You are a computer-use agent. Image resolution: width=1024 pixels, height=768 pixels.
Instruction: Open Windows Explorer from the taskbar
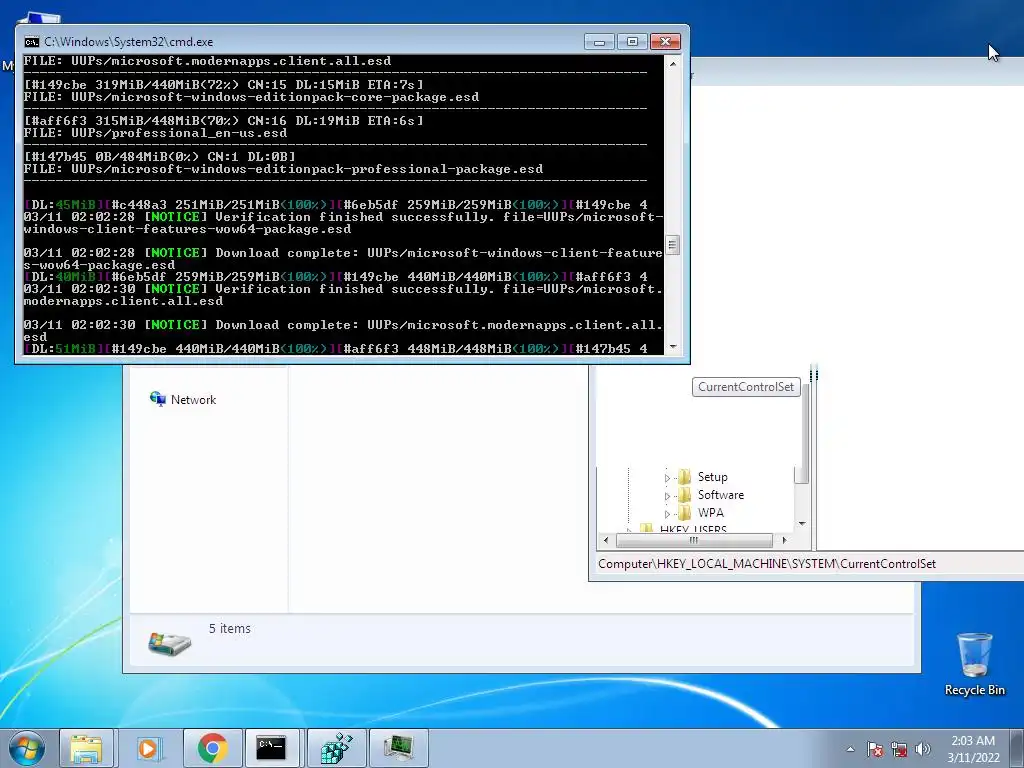coord(86,748)
